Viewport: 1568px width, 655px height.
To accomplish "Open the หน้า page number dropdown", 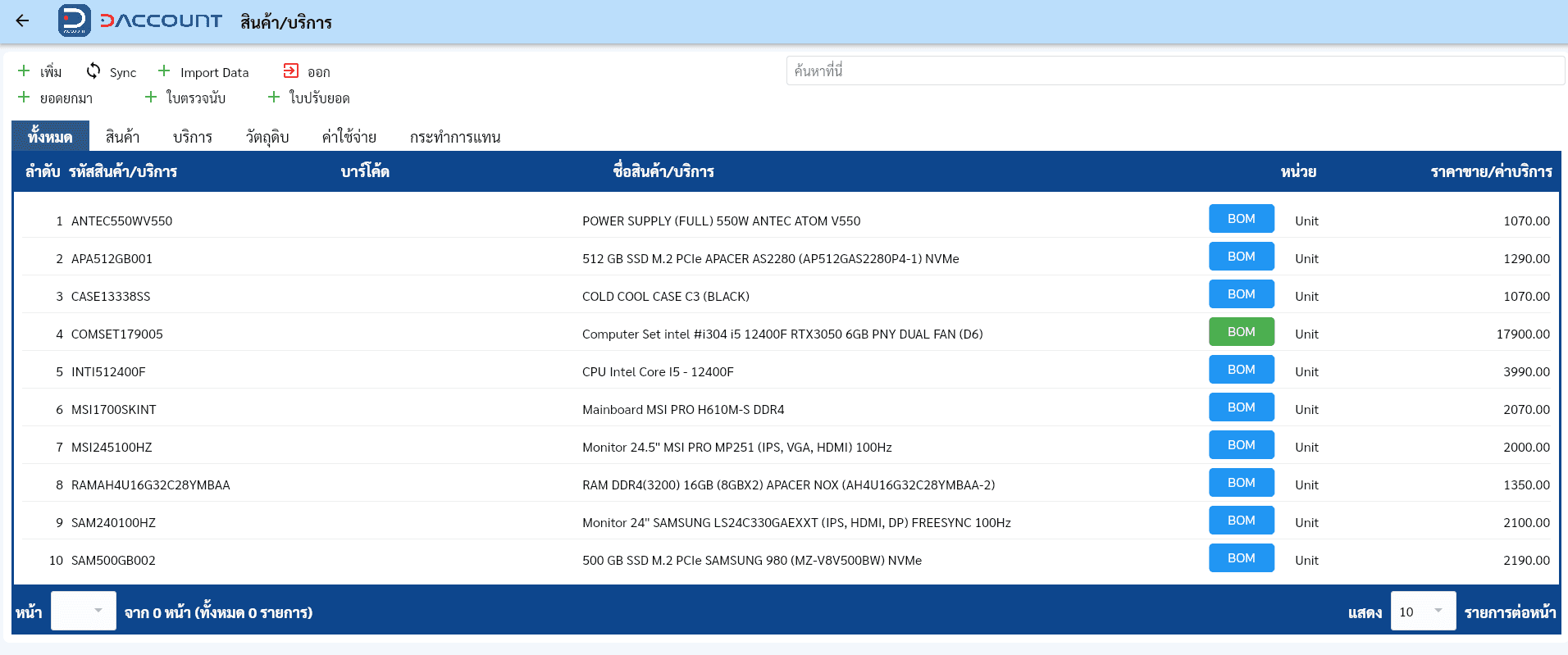I will (x=84, y=611).
